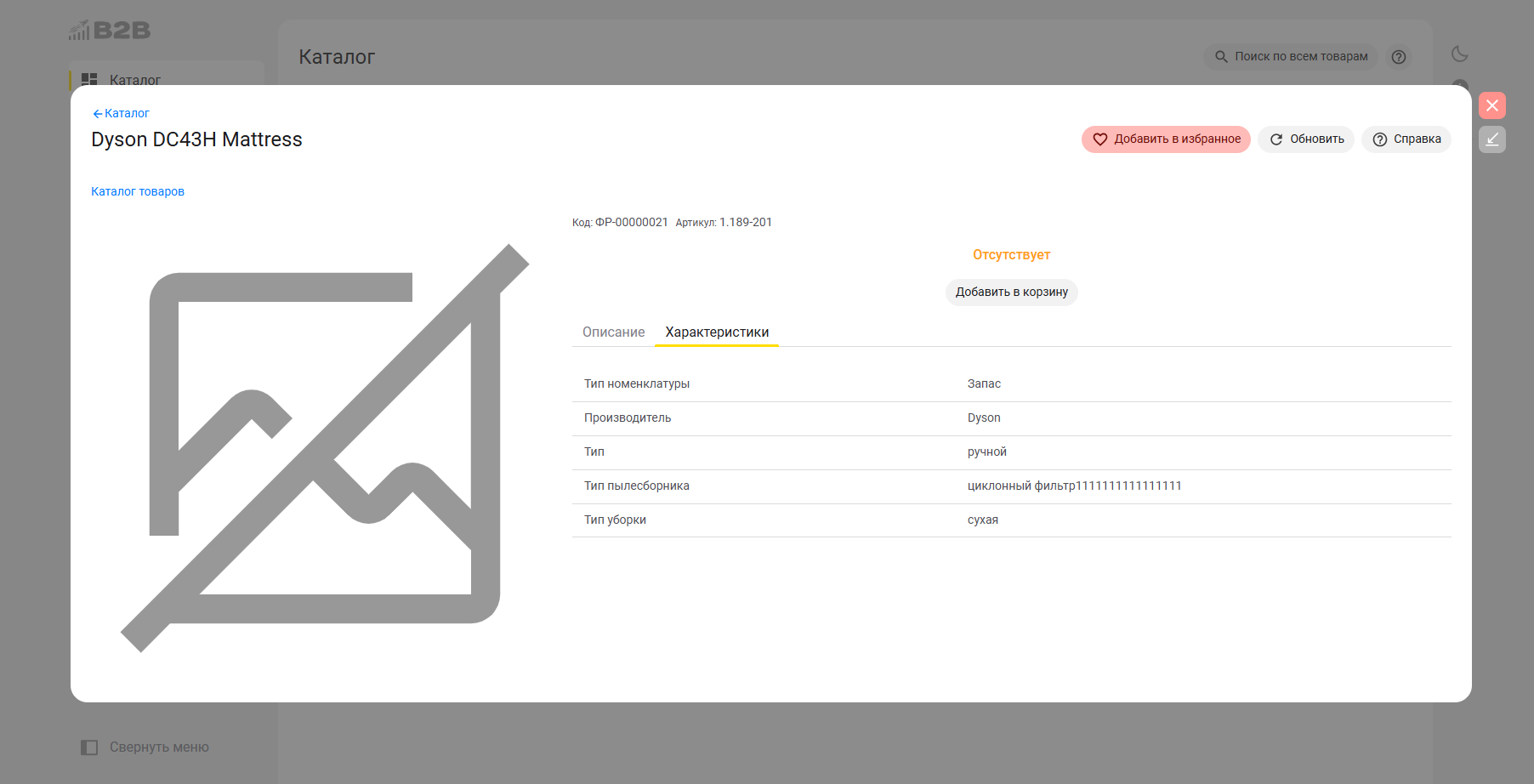The image size is (1534, 784).
Task: Focus the Поиск по всем товарам field
Action: (1290, 57)
